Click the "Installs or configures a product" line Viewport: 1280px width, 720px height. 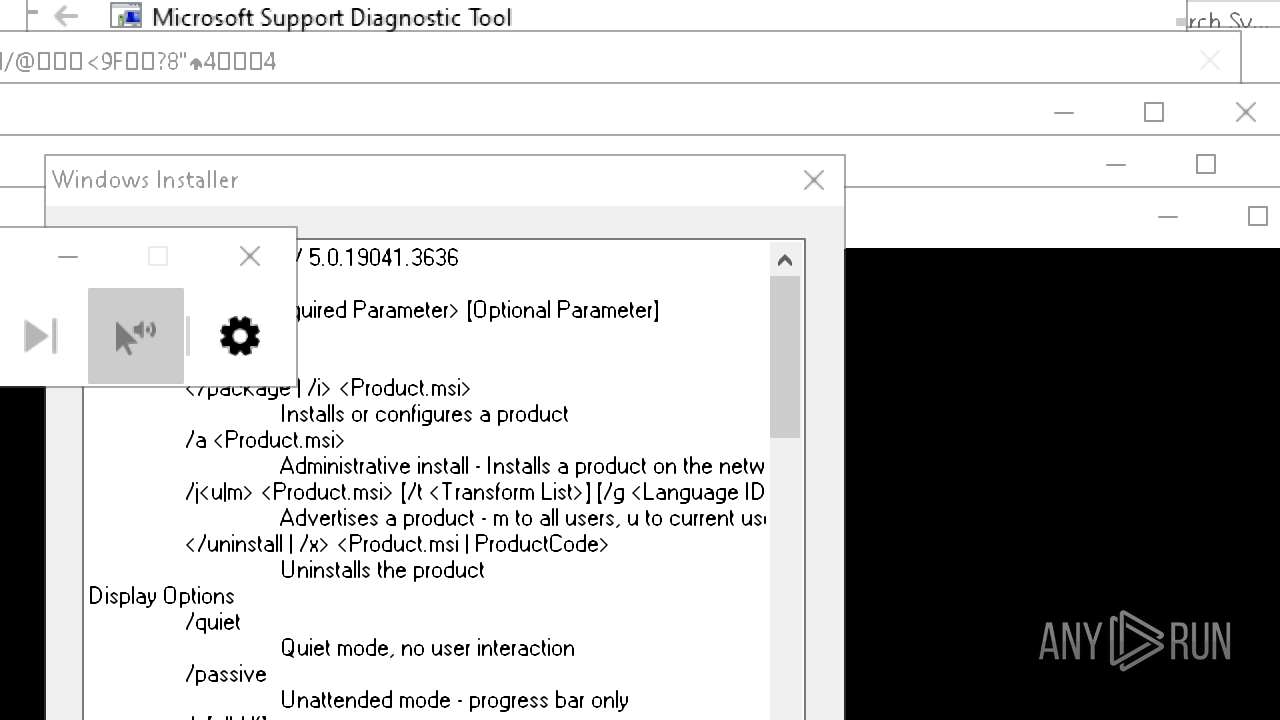(424, 414)
